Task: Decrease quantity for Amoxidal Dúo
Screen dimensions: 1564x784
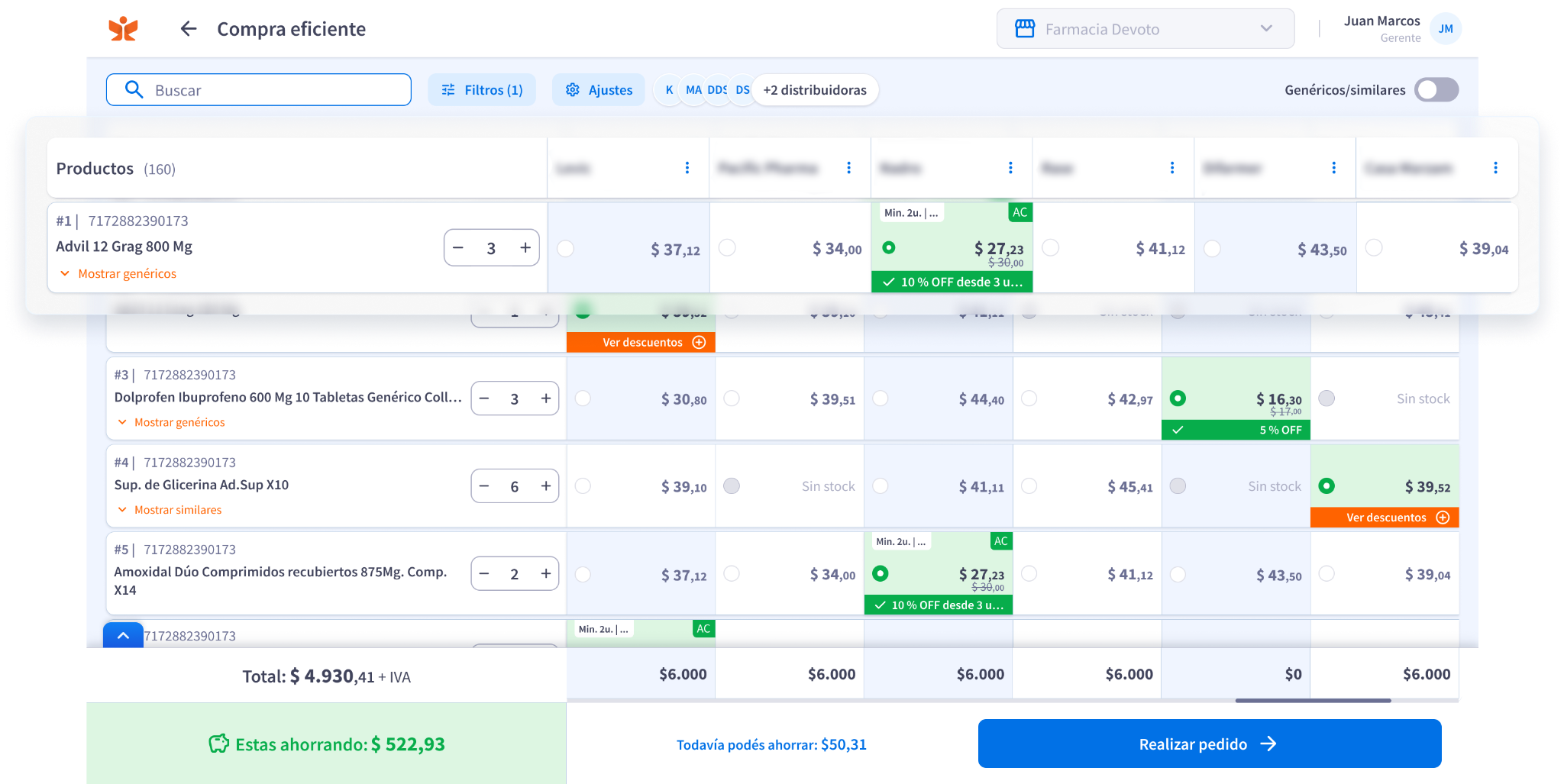Action: [484, 574]
